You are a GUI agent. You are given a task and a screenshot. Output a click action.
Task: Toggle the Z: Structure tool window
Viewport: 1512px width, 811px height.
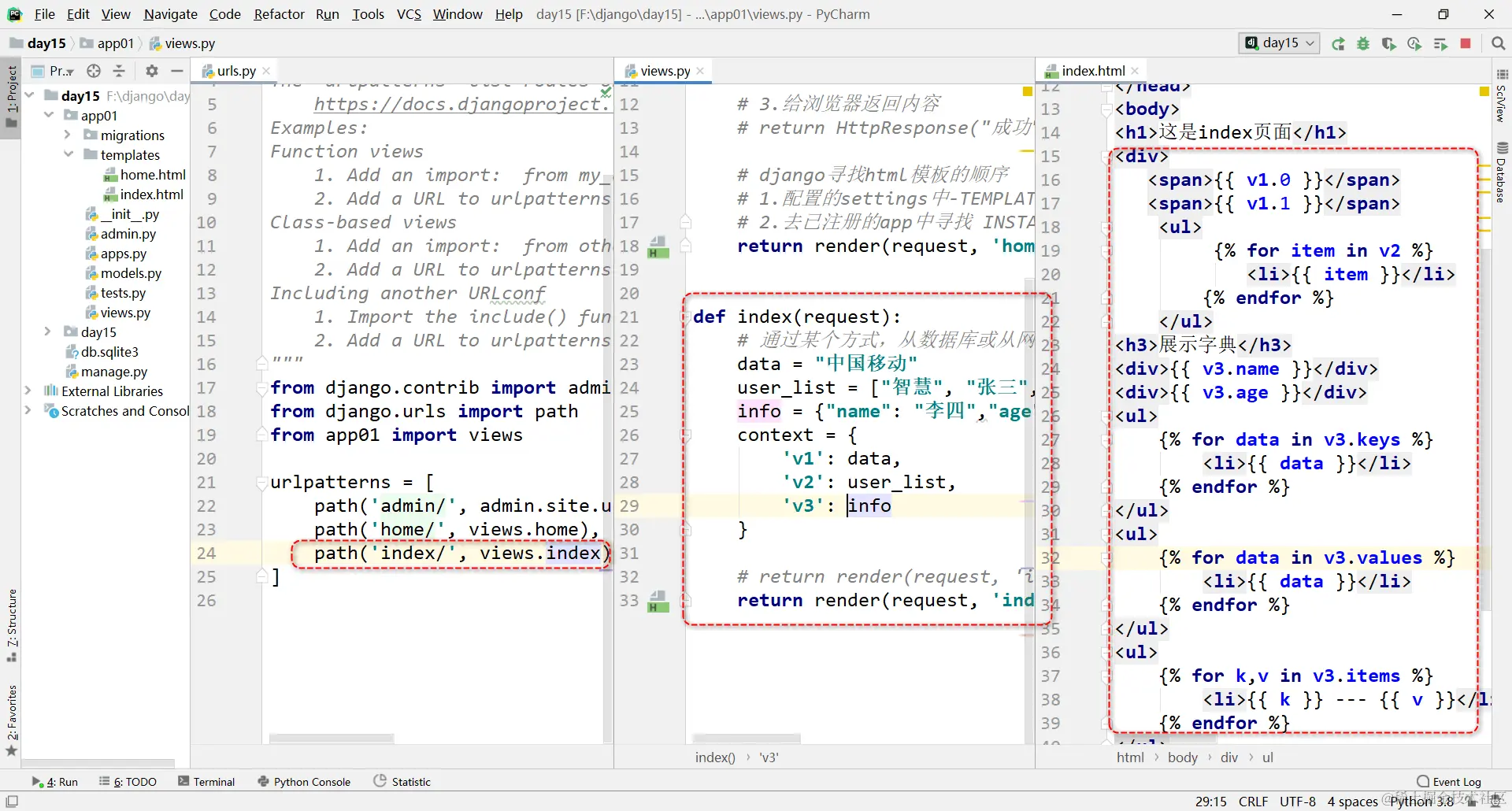click(11, 625)
